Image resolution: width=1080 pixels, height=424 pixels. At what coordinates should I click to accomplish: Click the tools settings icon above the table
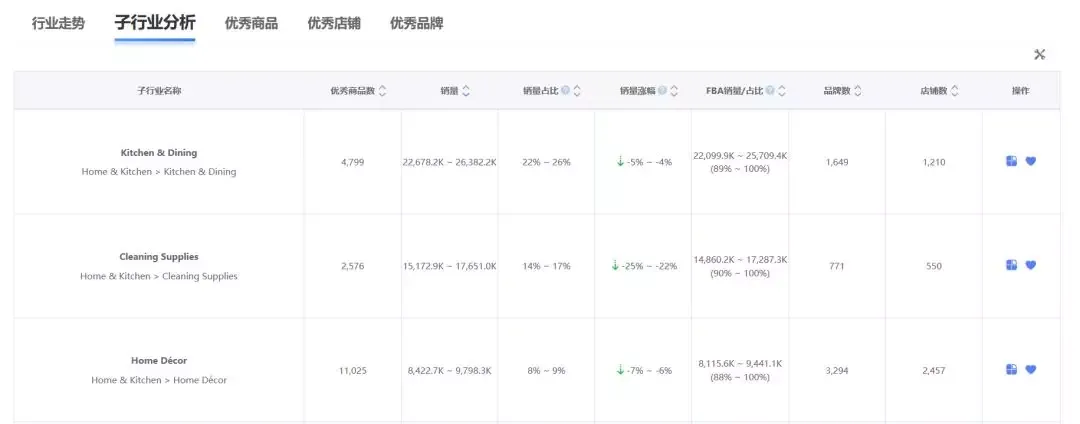coord(1039,54)
